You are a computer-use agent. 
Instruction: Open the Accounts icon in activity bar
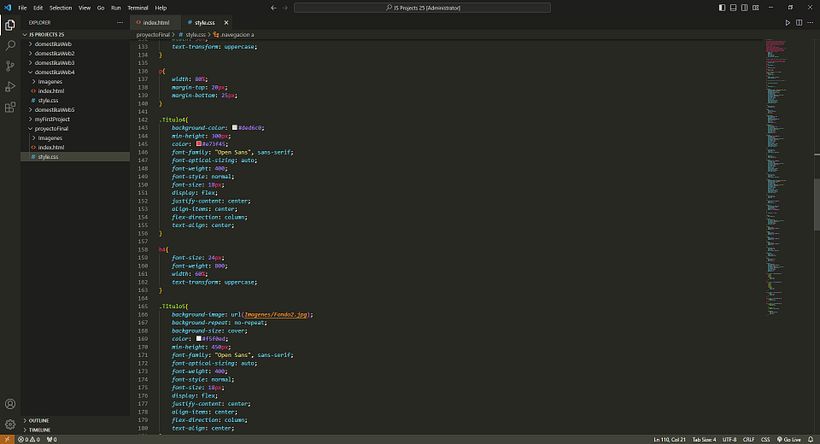point(10,404)
